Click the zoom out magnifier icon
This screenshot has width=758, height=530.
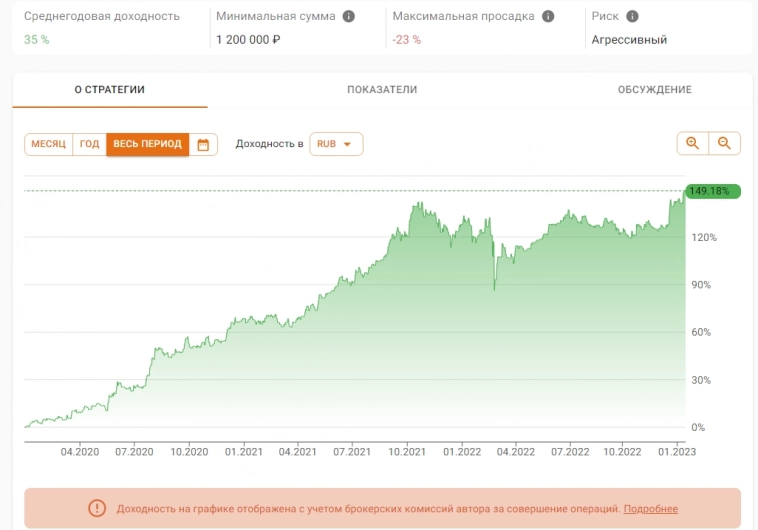tap(724, 144)
